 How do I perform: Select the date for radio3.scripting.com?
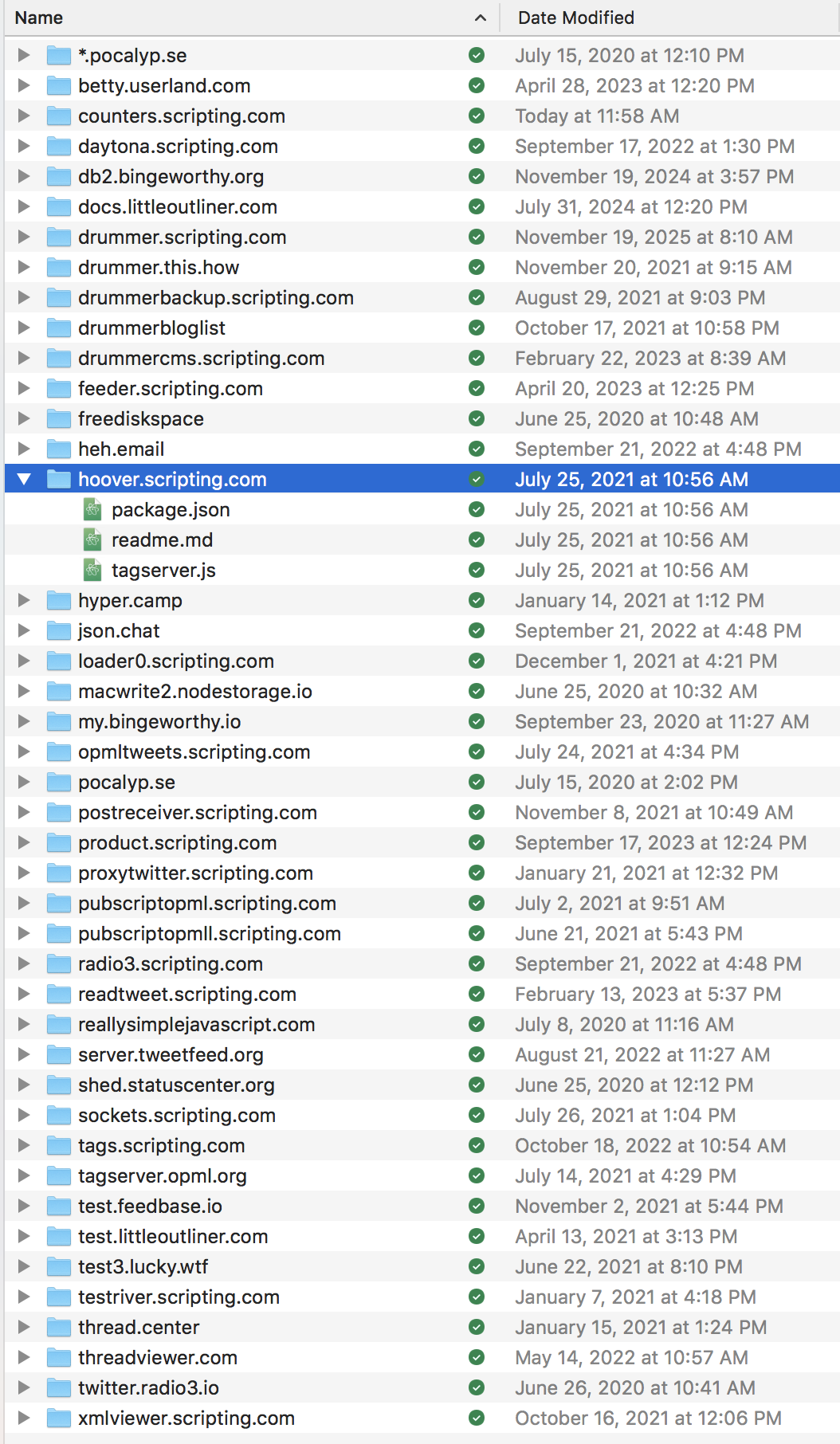[x=657, y=964]
